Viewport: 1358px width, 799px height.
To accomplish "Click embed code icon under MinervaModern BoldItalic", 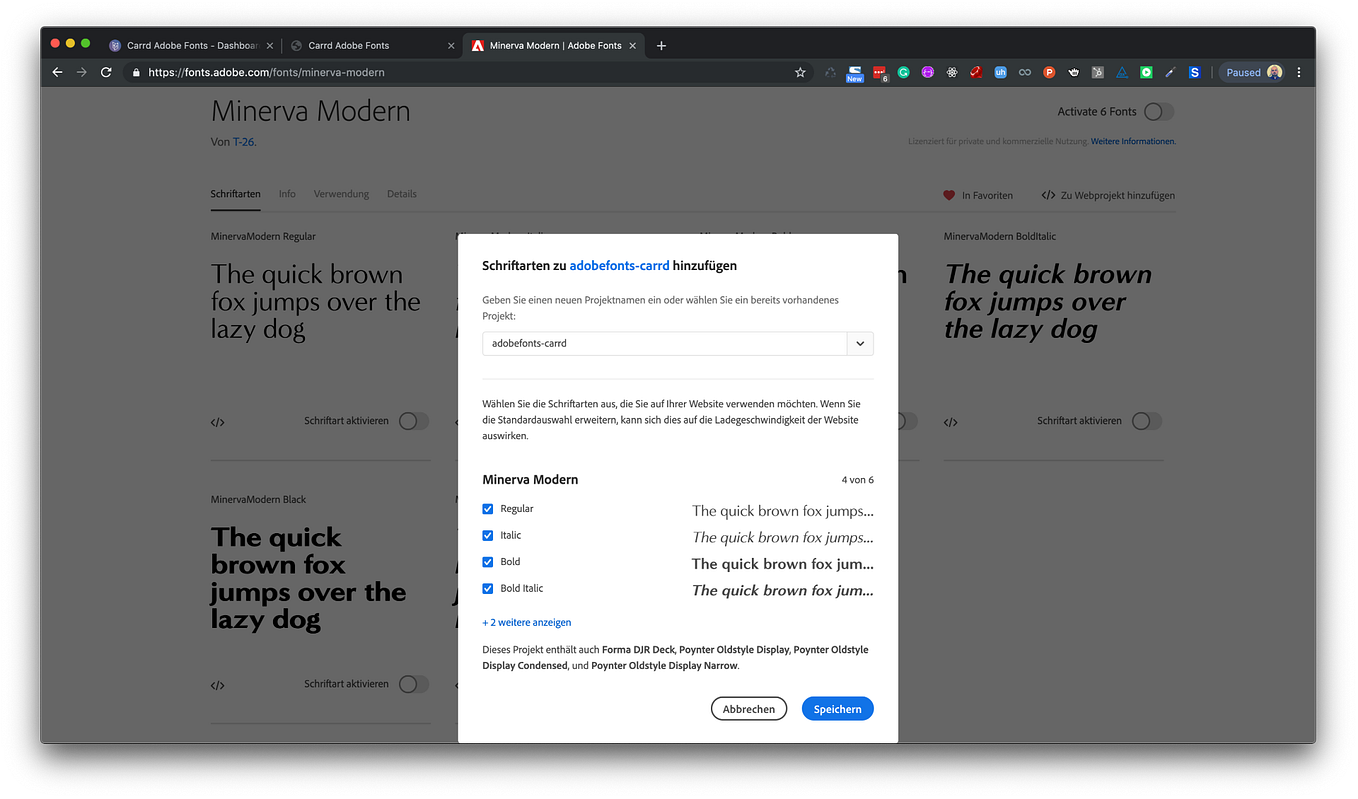I will [951, 422].
